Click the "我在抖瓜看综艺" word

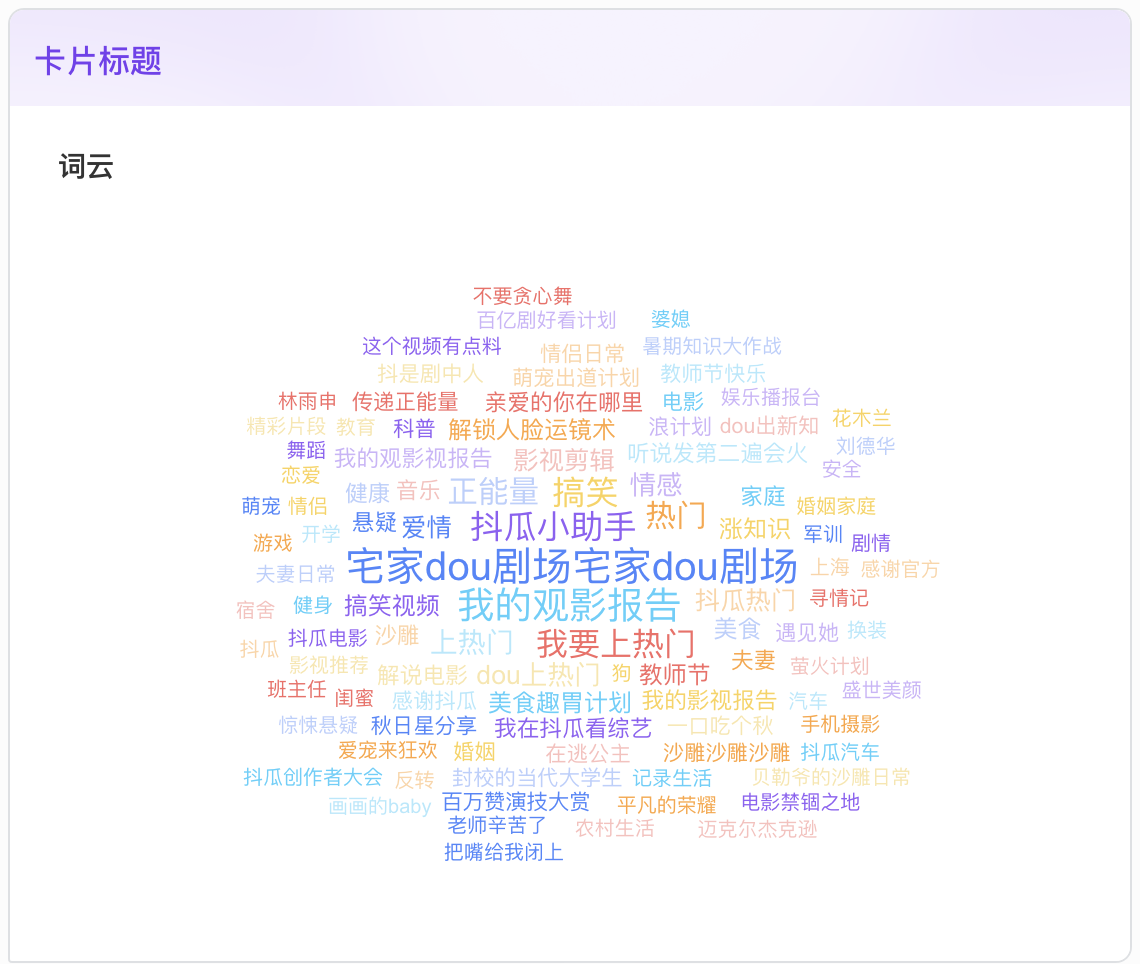[573, 728]
